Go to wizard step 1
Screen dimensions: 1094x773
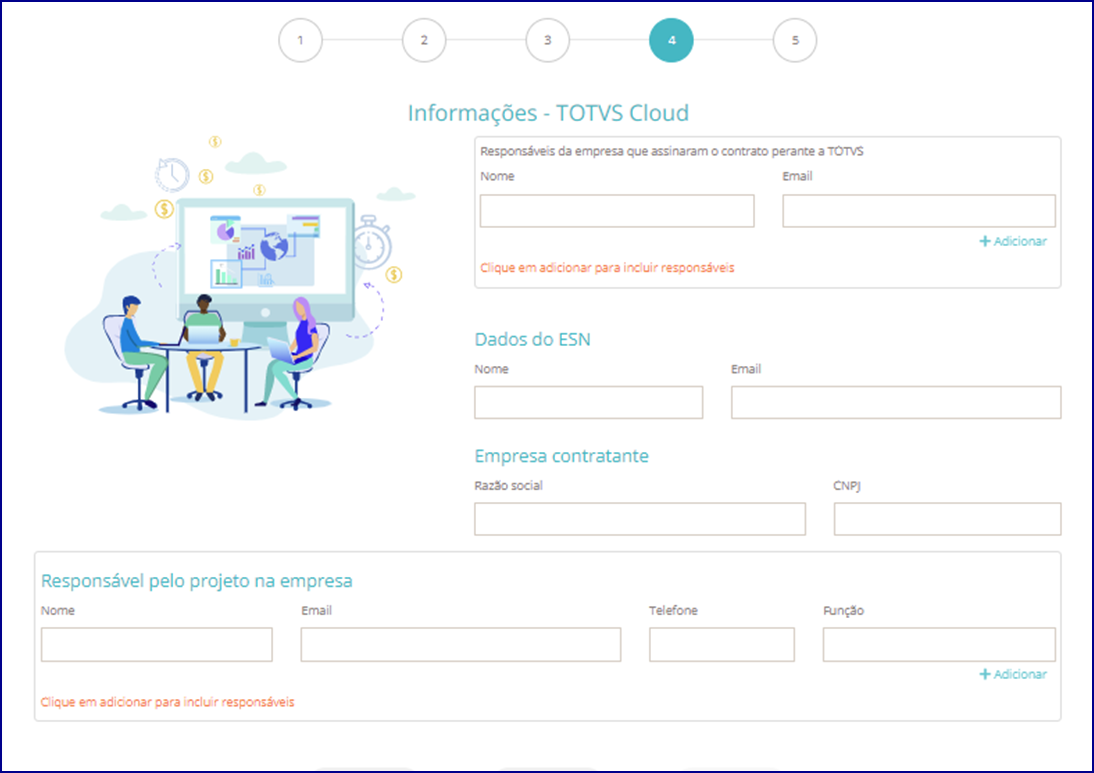tap(301, 40)
